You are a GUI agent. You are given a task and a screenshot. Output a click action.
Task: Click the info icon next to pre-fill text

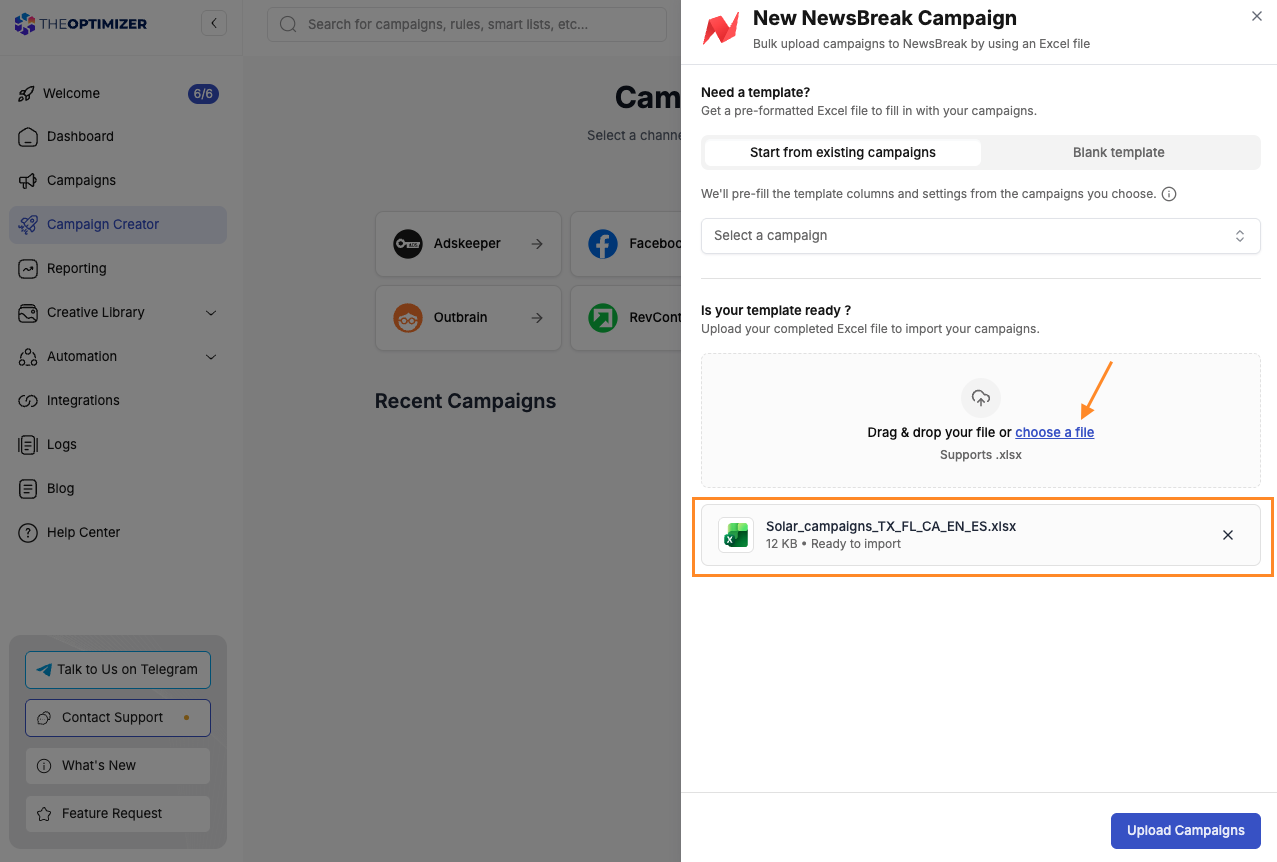pos(1169,194)
